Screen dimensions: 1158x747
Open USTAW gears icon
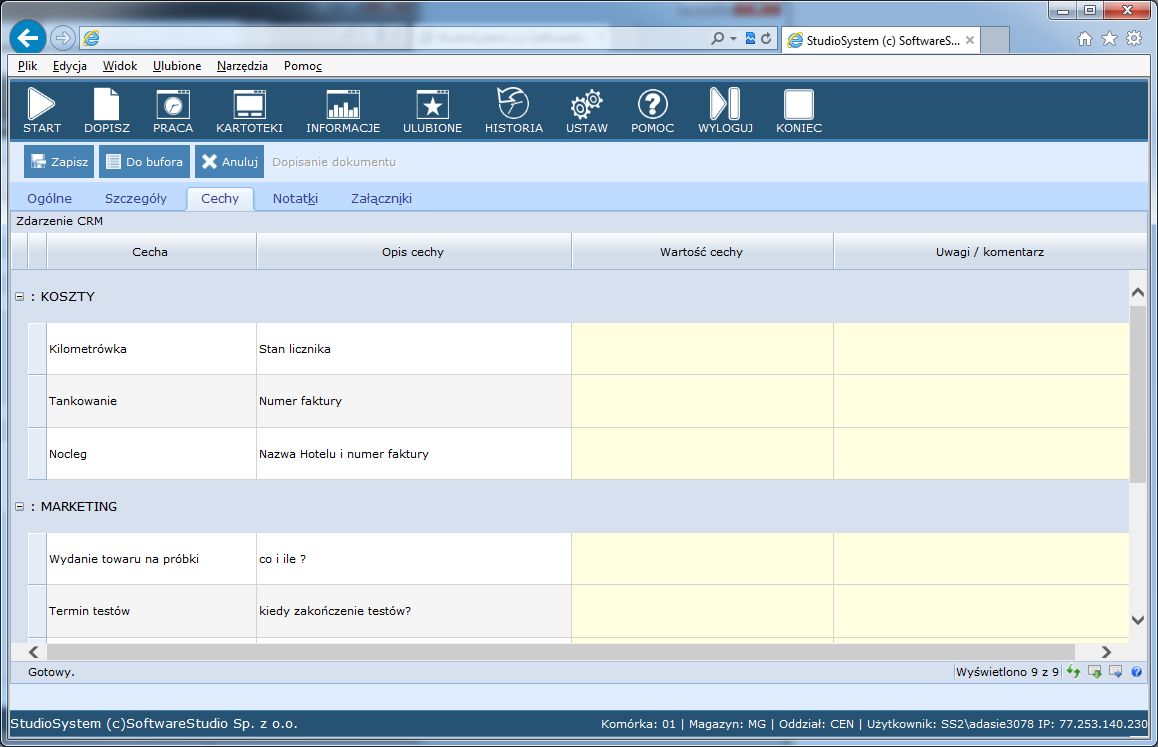point(586,104)
